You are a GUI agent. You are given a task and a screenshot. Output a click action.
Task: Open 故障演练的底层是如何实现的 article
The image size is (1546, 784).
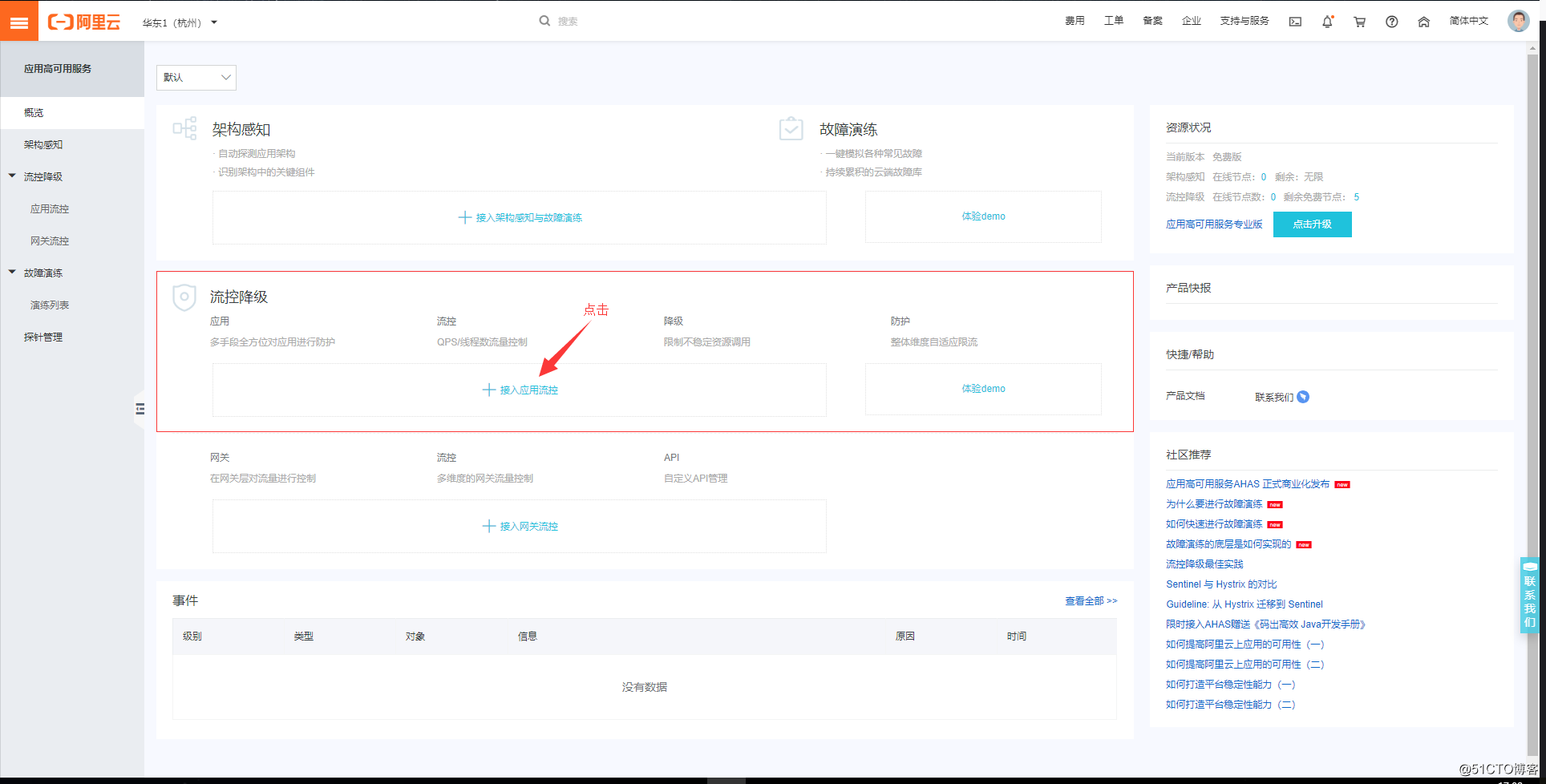pyautogui.click(x=1228, y=544)
